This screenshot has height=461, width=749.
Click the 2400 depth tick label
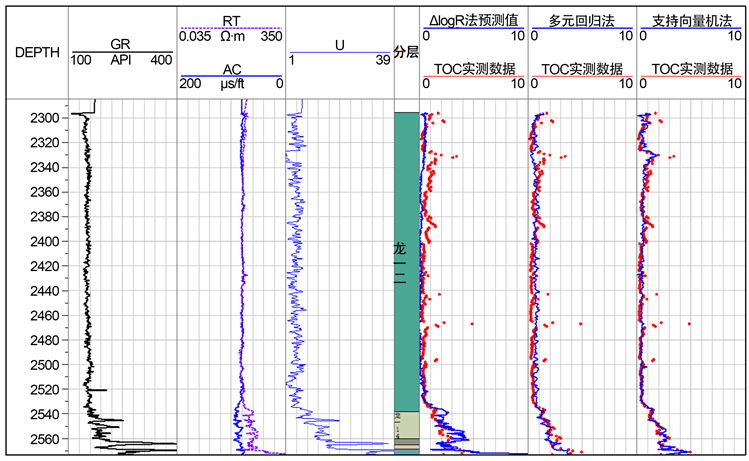tap(46, 241)
